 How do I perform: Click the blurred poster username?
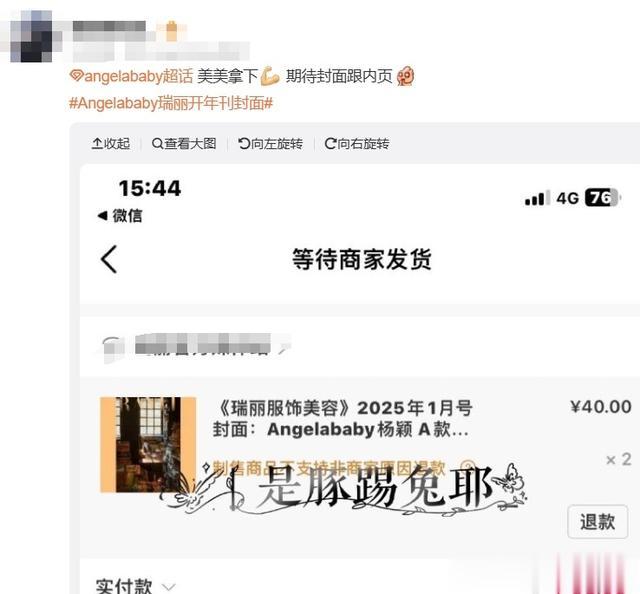[109, 27]
